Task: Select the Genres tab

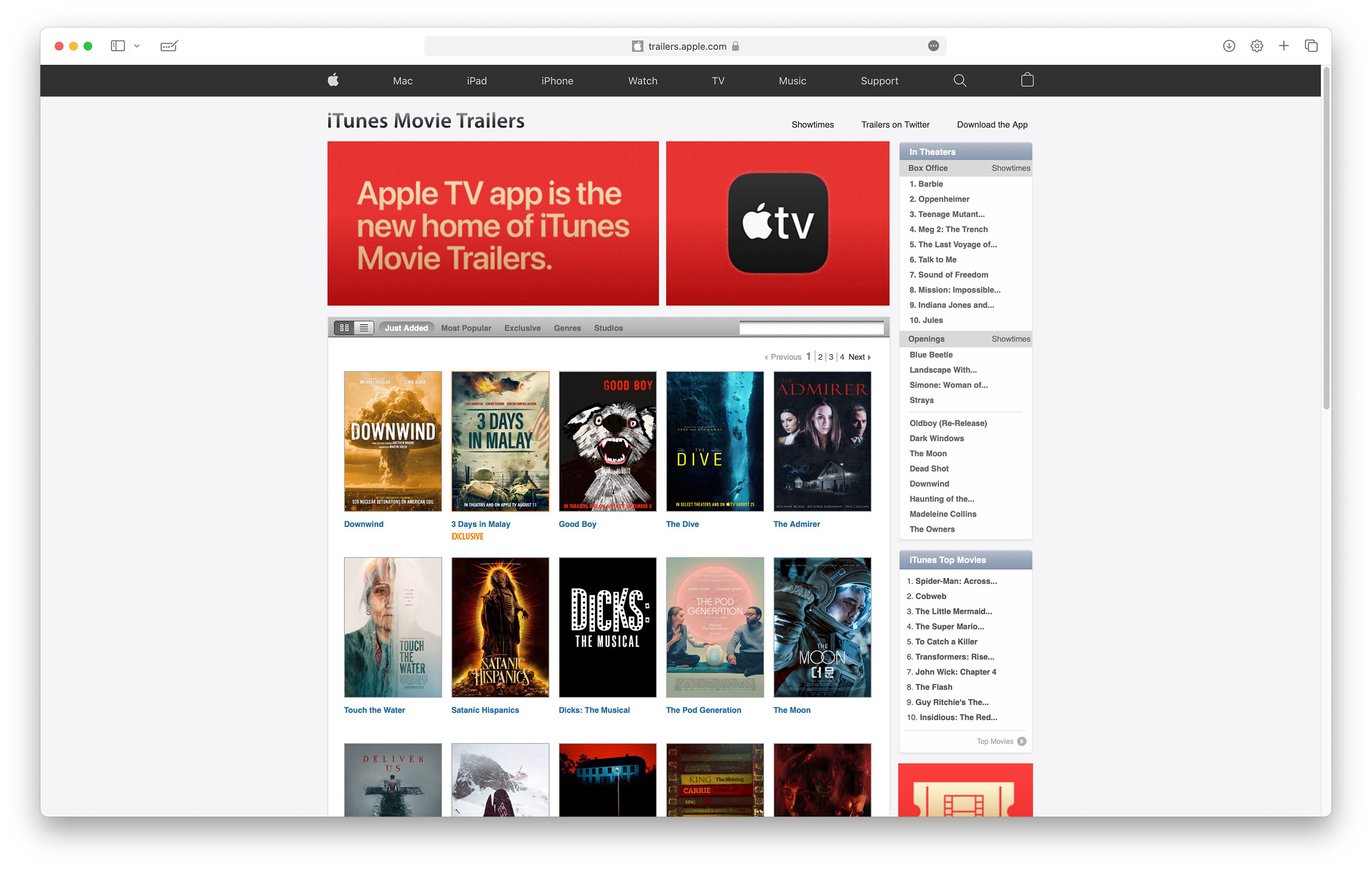Action: click(567, 328)
